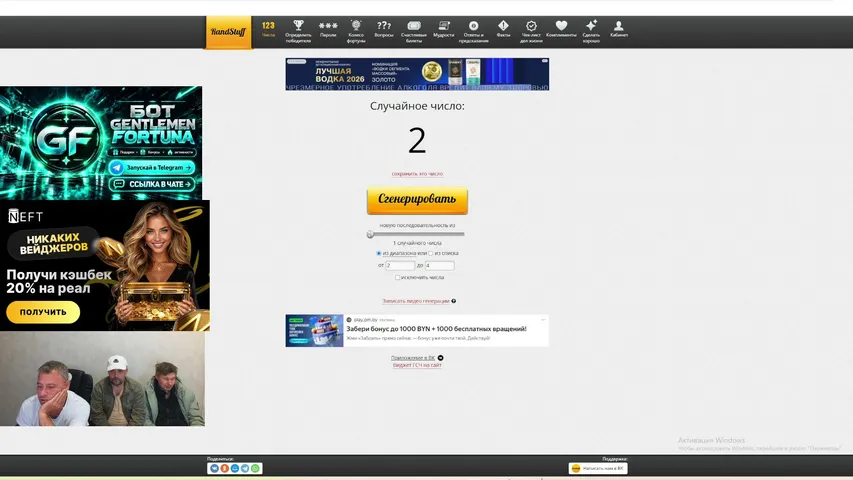853x480 pixels.
Task: Open the Лучшая водка 2026 banner
Action: click(417, 75)
